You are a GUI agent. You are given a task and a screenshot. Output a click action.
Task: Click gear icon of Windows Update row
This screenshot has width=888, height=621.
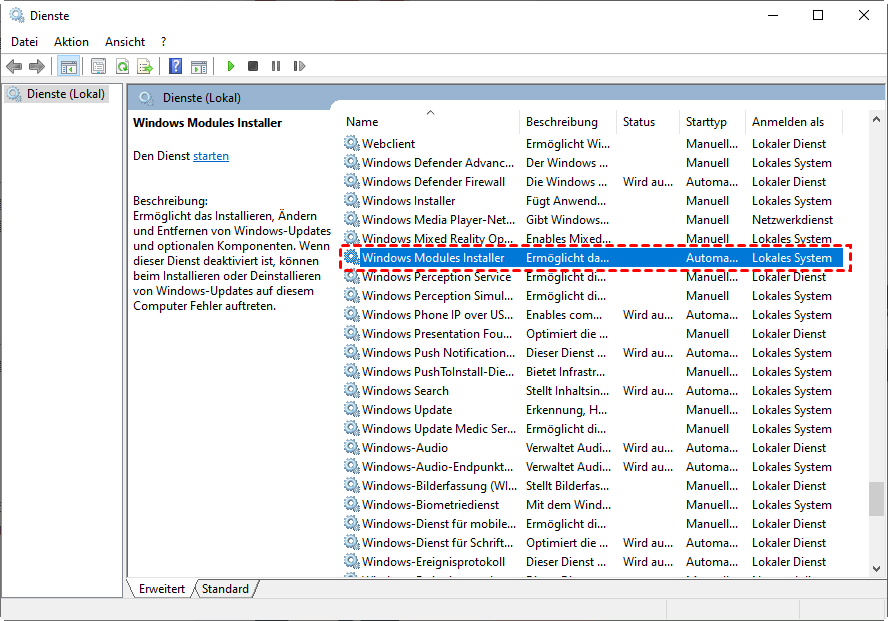coord(352,409)
